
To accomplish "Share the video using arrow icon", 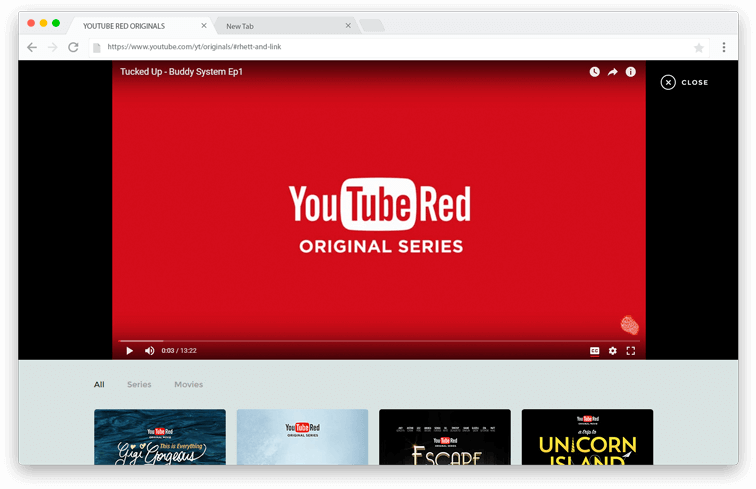I will click(612, 72).
